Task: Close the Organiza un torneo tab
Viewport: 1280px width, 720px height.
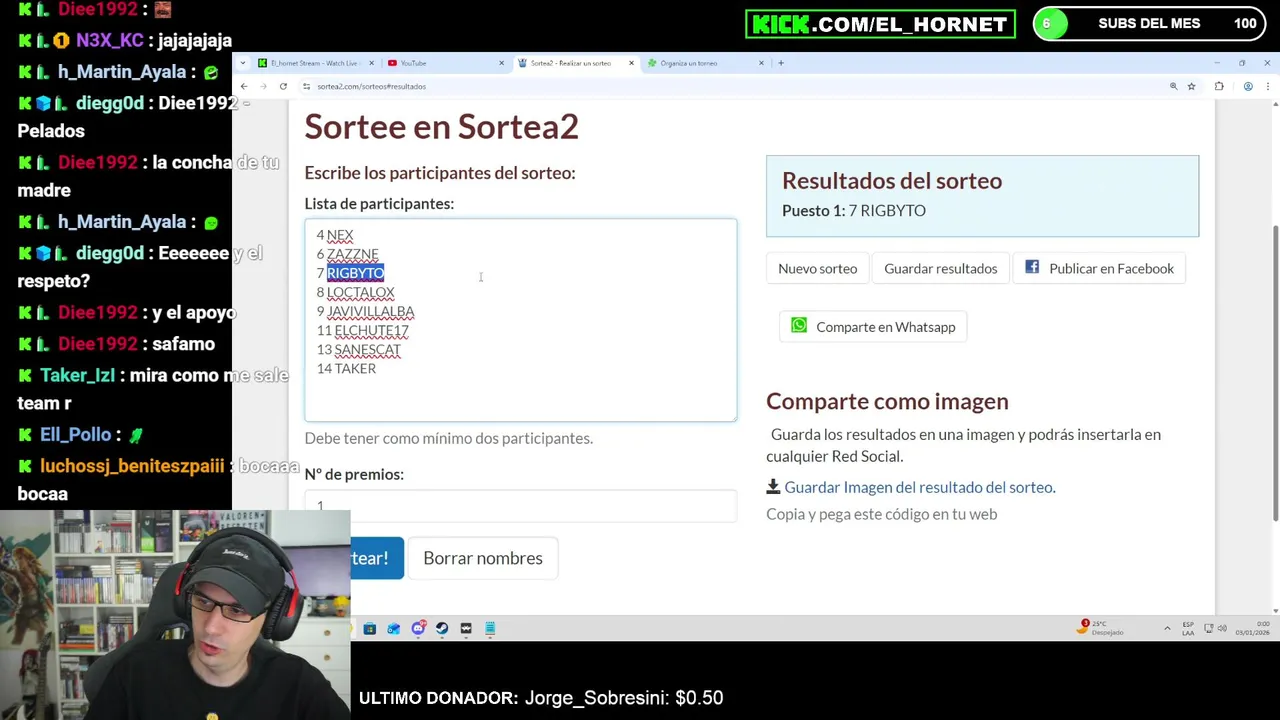Action: (x=761, y=63)
